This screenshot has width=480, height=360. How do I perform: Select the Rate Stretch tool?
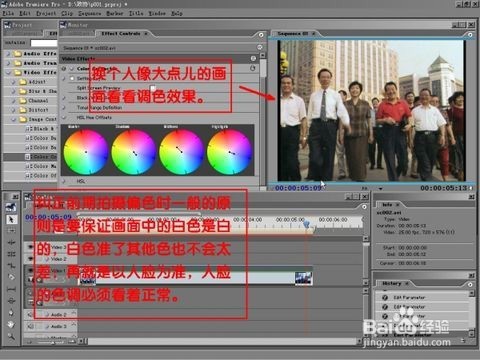point(11,266)
